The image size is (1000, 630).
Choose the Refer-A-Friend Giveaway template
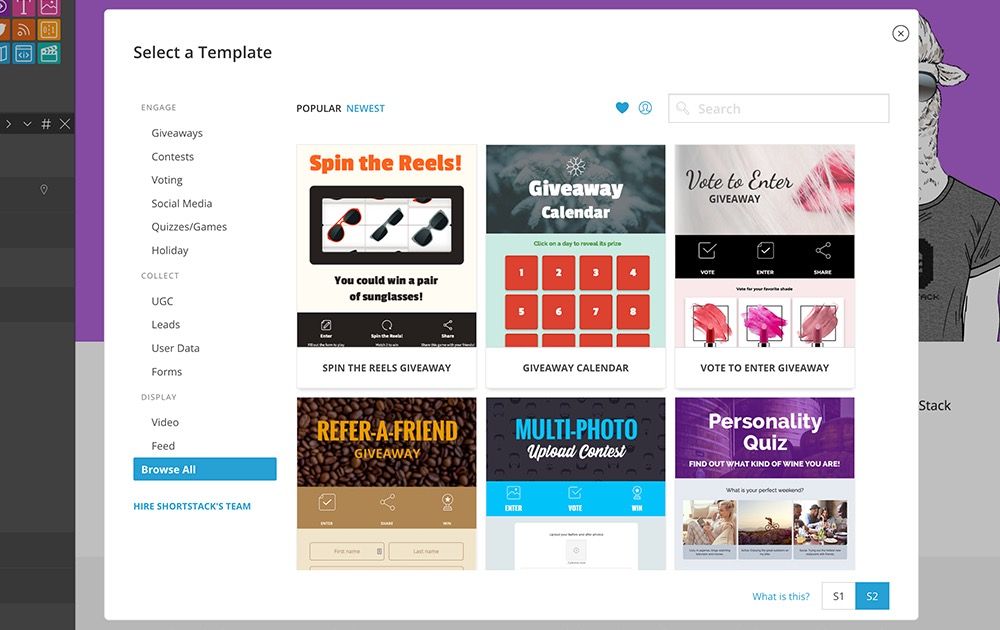[386, 483]
